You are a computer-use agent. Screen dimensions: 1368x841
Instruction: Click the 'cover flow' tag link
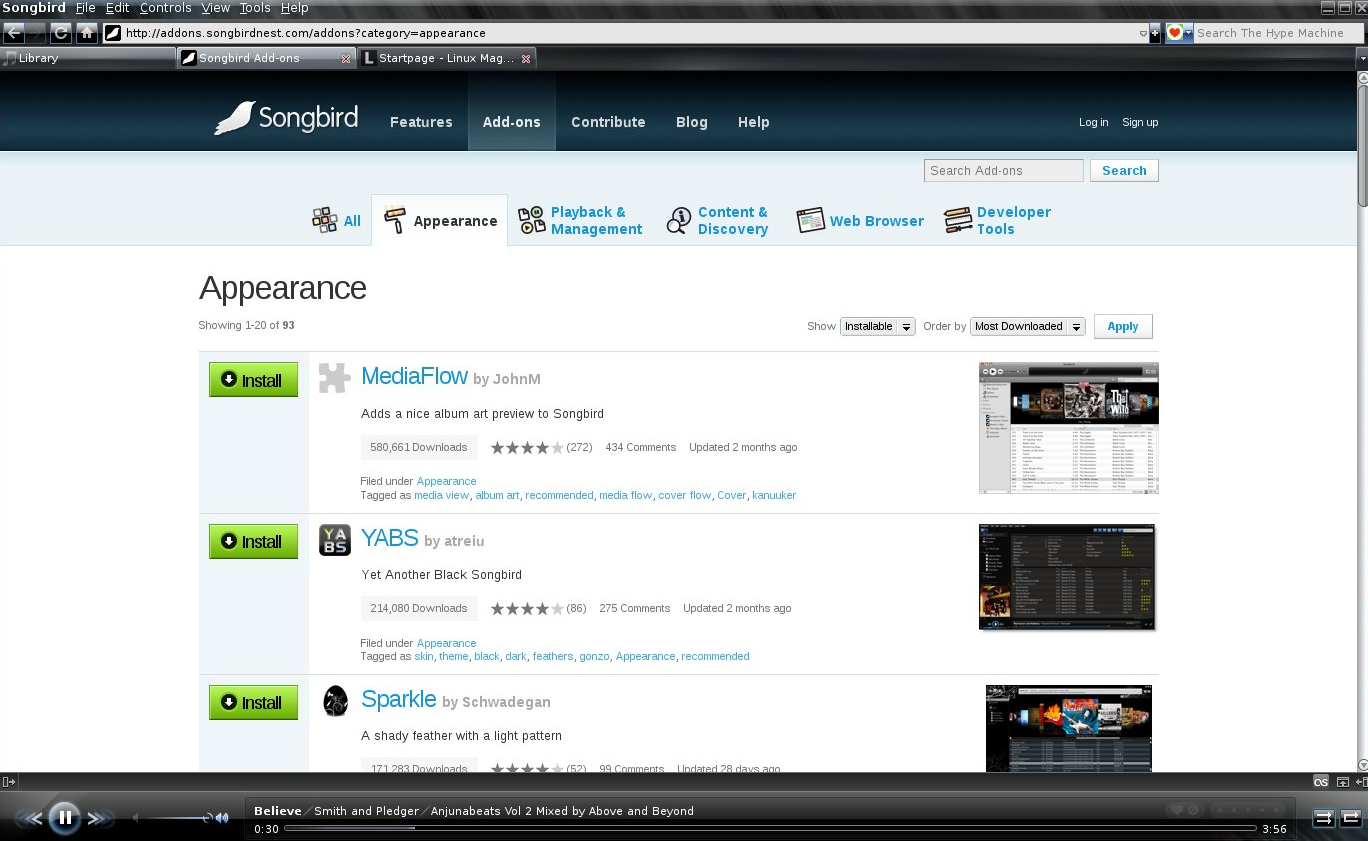coord(685,495)
